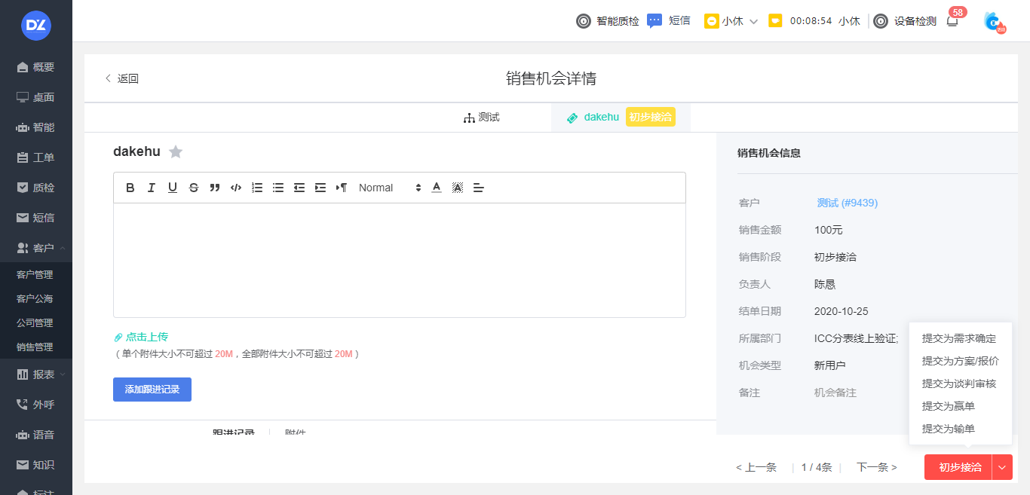Apply strikethrough formatting in editor
Image resolution: width=1030 pixels, height=495 pixels.
[194, 188]
